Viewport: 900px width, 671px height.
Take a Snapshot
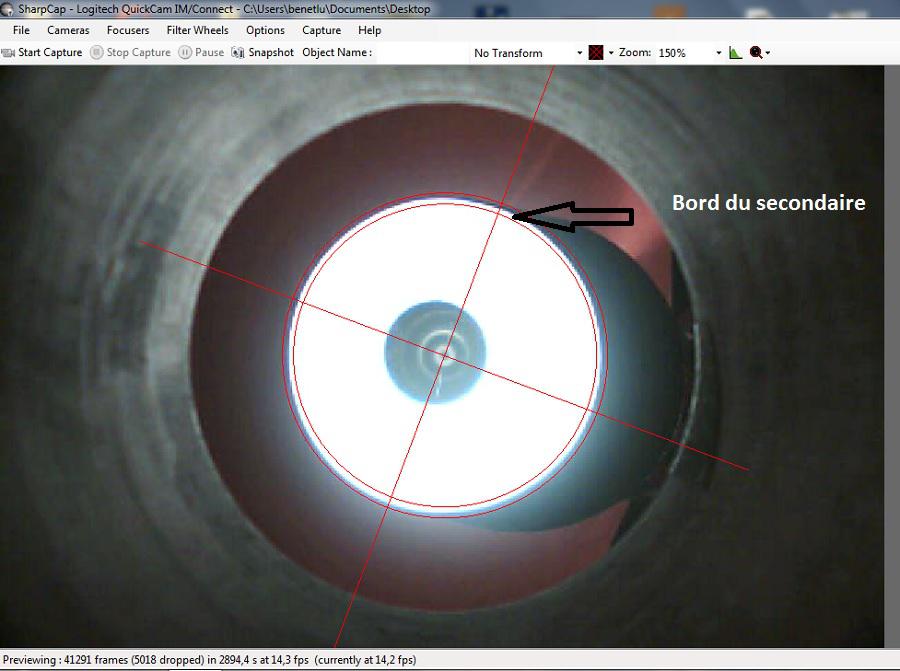click(262, 53)
